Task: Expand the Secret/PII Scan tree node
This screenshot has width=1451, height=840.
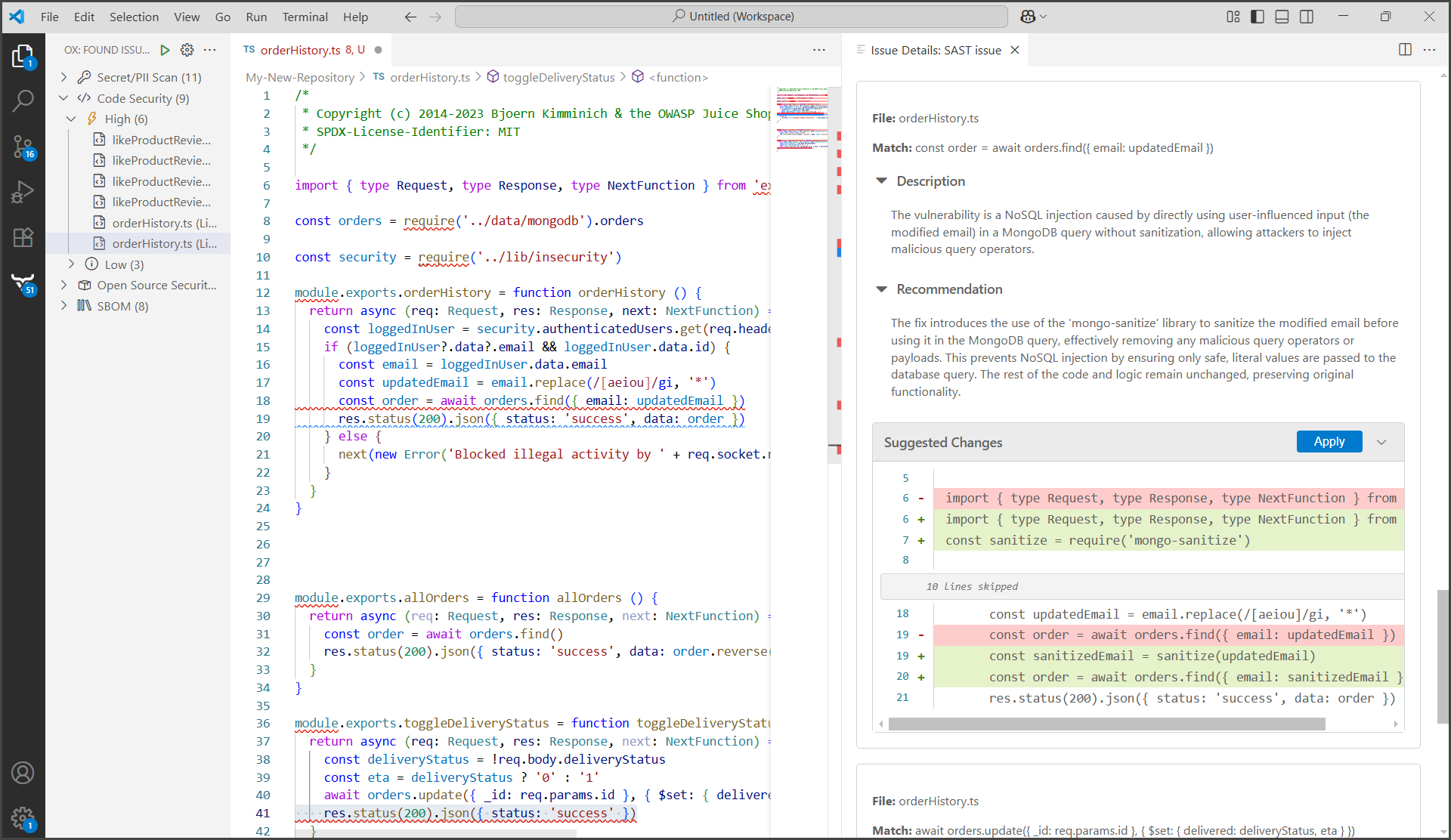Action: click(x=64, y=77)
